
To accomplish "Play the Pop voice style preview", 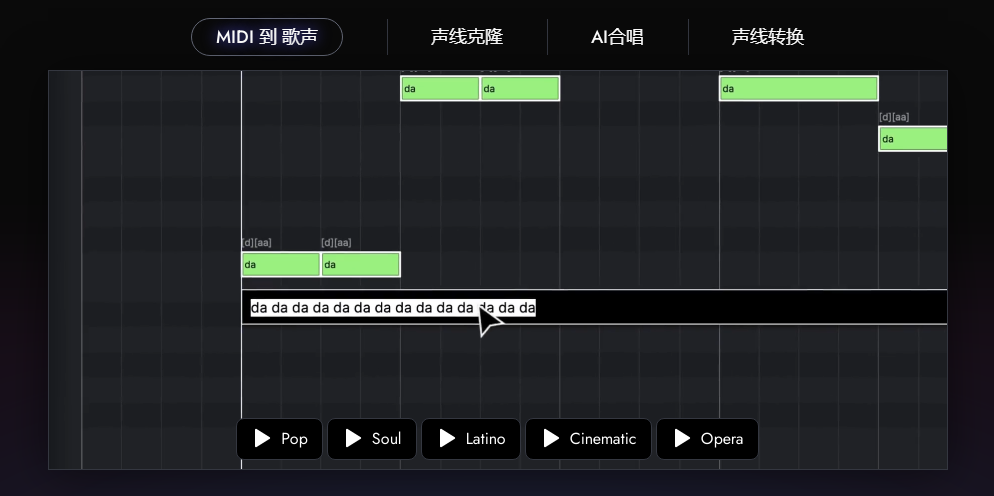I will click(x=279, y=439).
